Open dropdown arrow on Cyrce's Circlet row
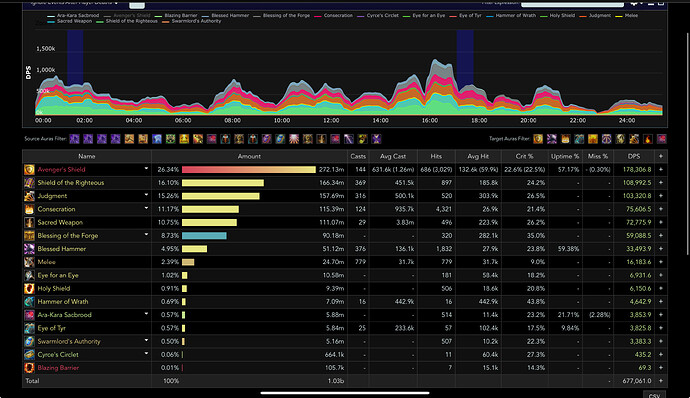The width and height of the screenshot is (690, 398). (146, 354)
